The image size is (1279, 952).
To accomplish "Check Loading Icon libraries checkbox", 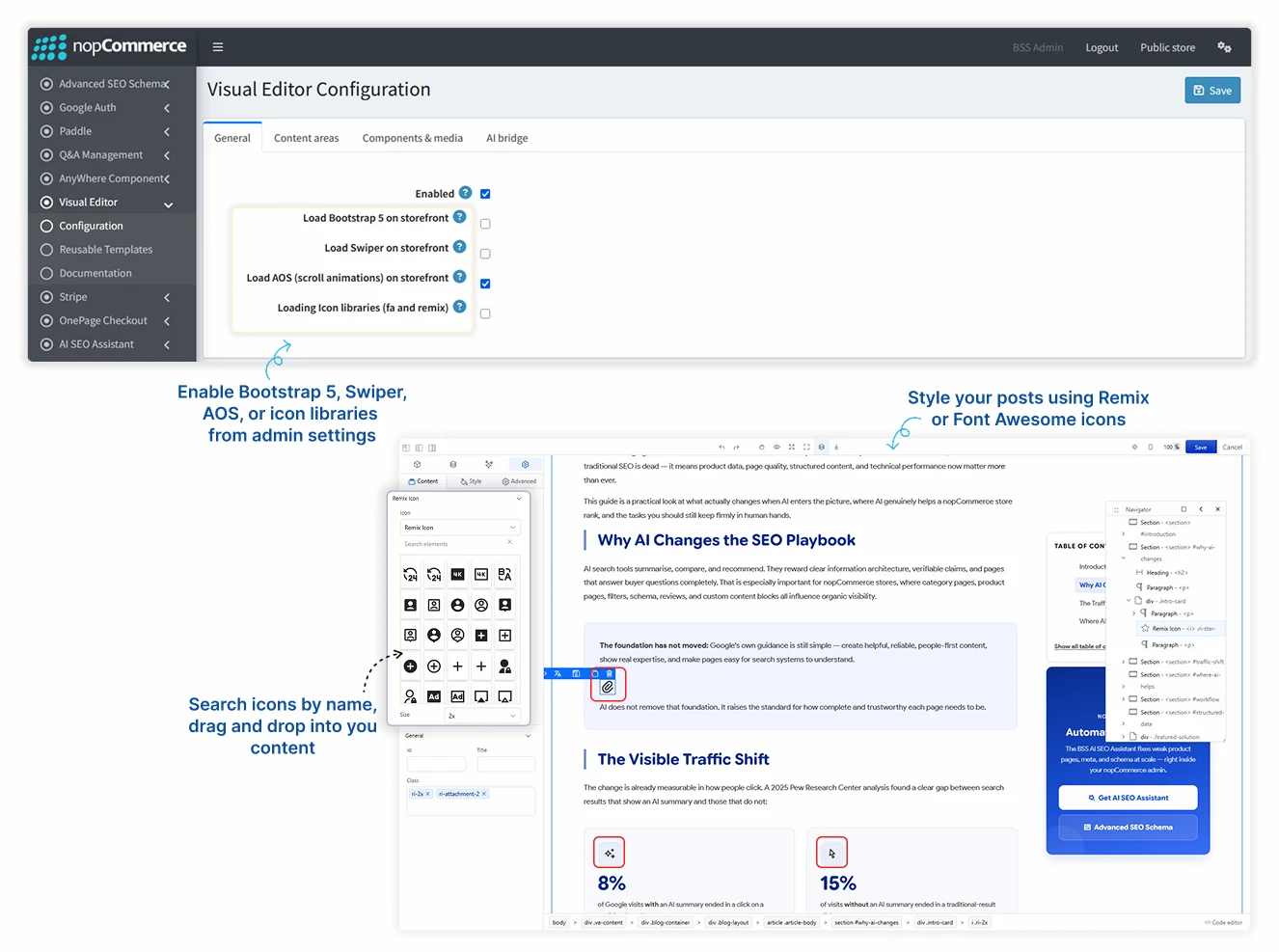I will (485, 313).
